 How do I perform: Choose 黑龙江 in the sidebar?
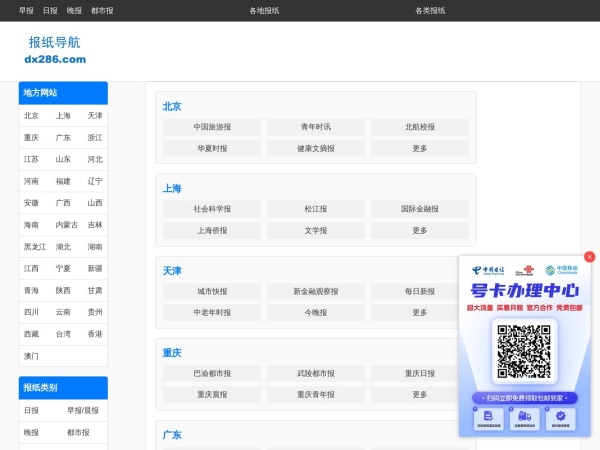click(35, 247)
